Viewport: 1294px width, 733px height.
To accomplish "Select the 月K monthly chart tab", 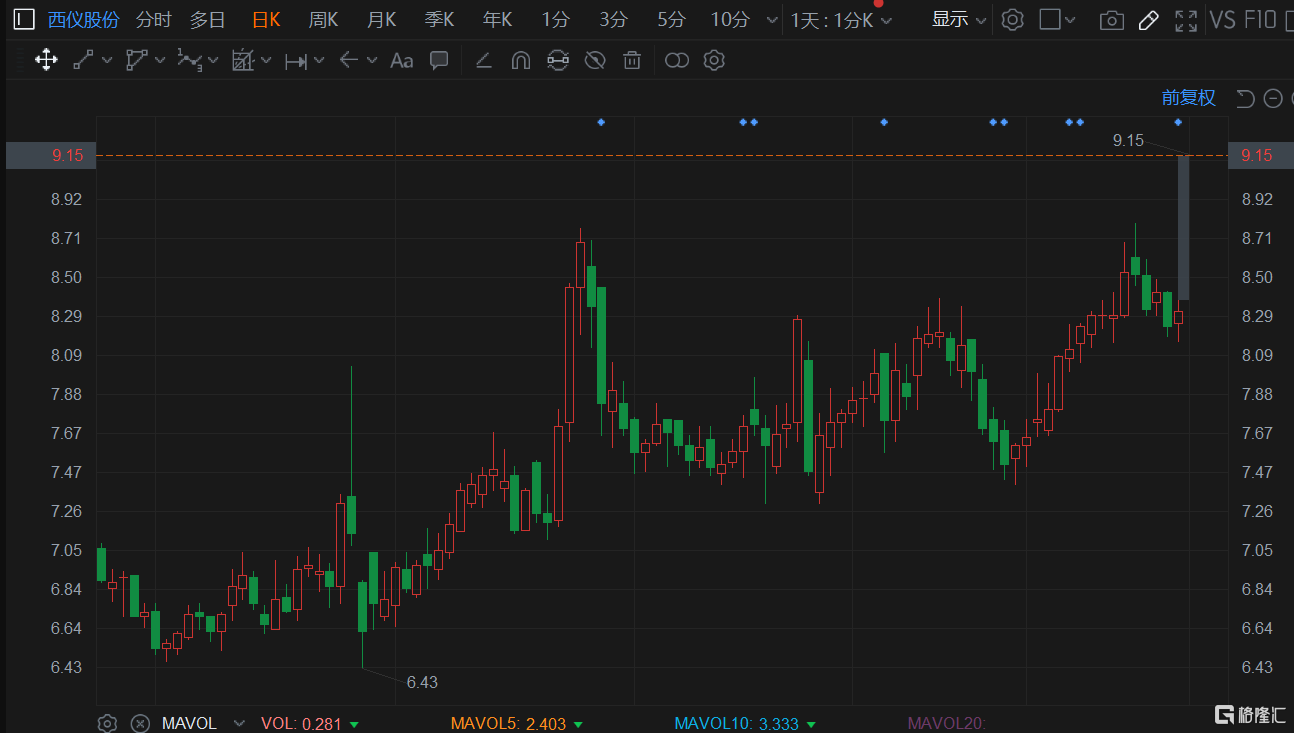I will pos(381,20).
